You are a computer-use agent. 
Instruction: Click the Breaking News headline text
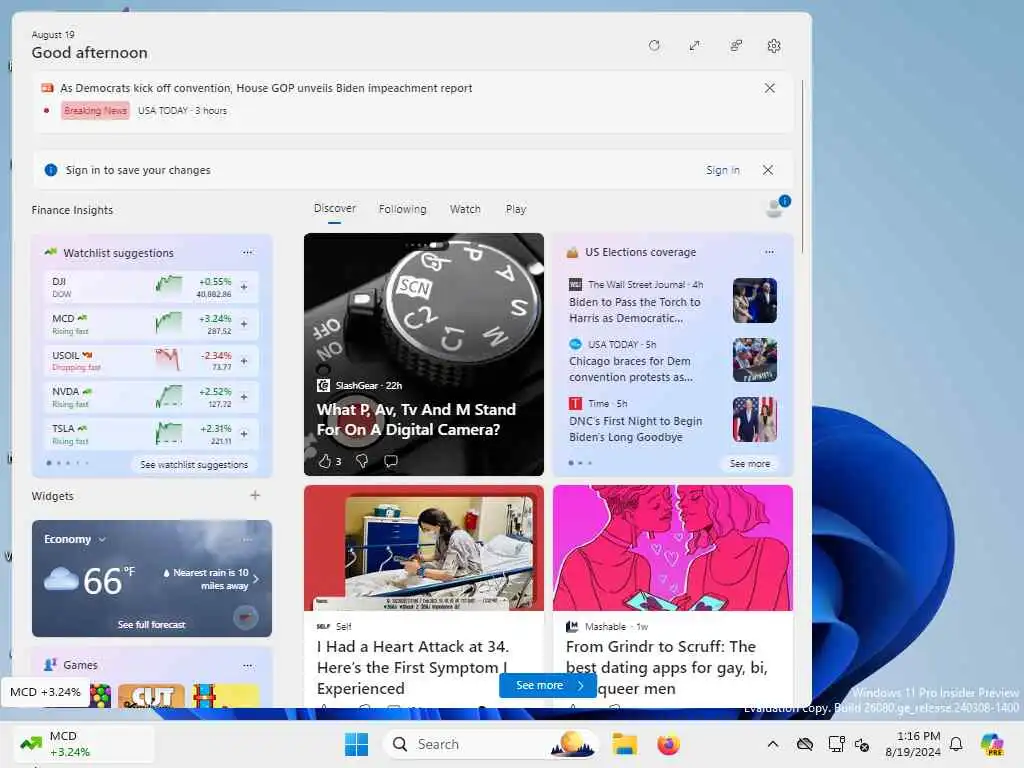[266, 88]
